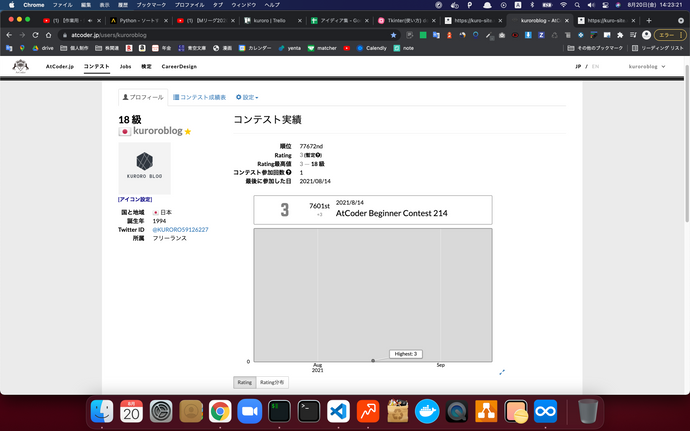Click AtCoder Beginner Contest 214 in graph header

[392, 213]
